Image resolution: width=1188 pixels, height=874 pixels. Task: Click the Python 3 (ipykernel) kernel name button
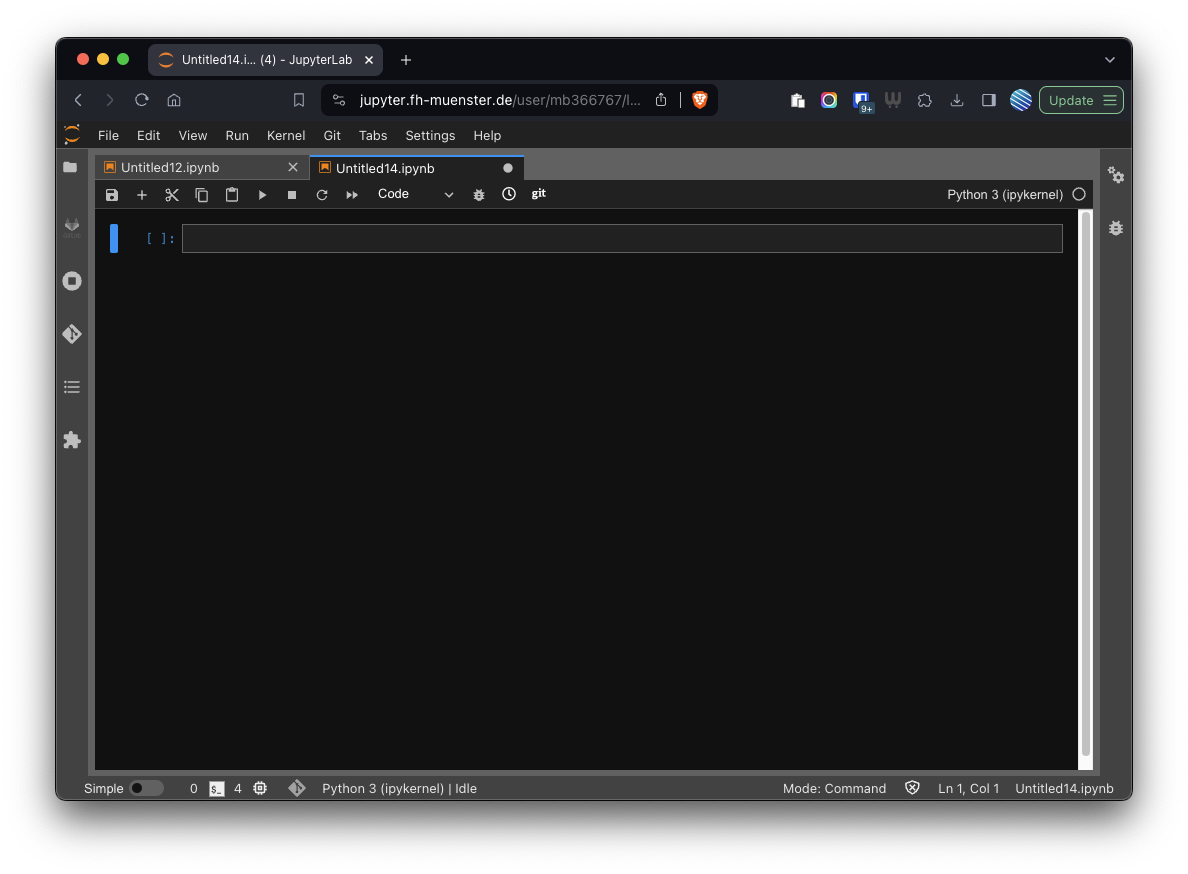click(x=1004, y=195)
